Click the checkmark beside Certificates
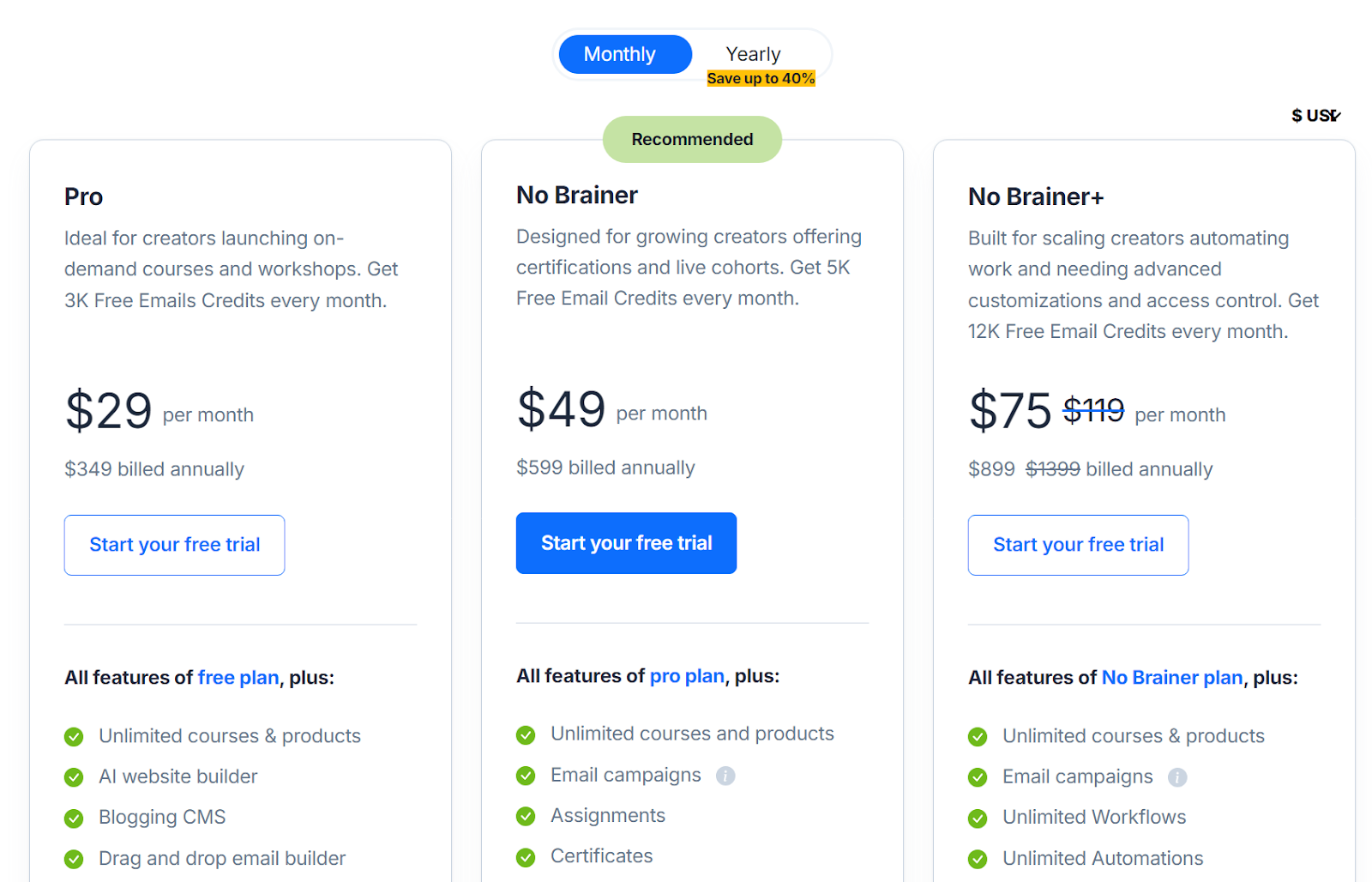Viewport: 1372px width, 882px height. click(526, 856)
